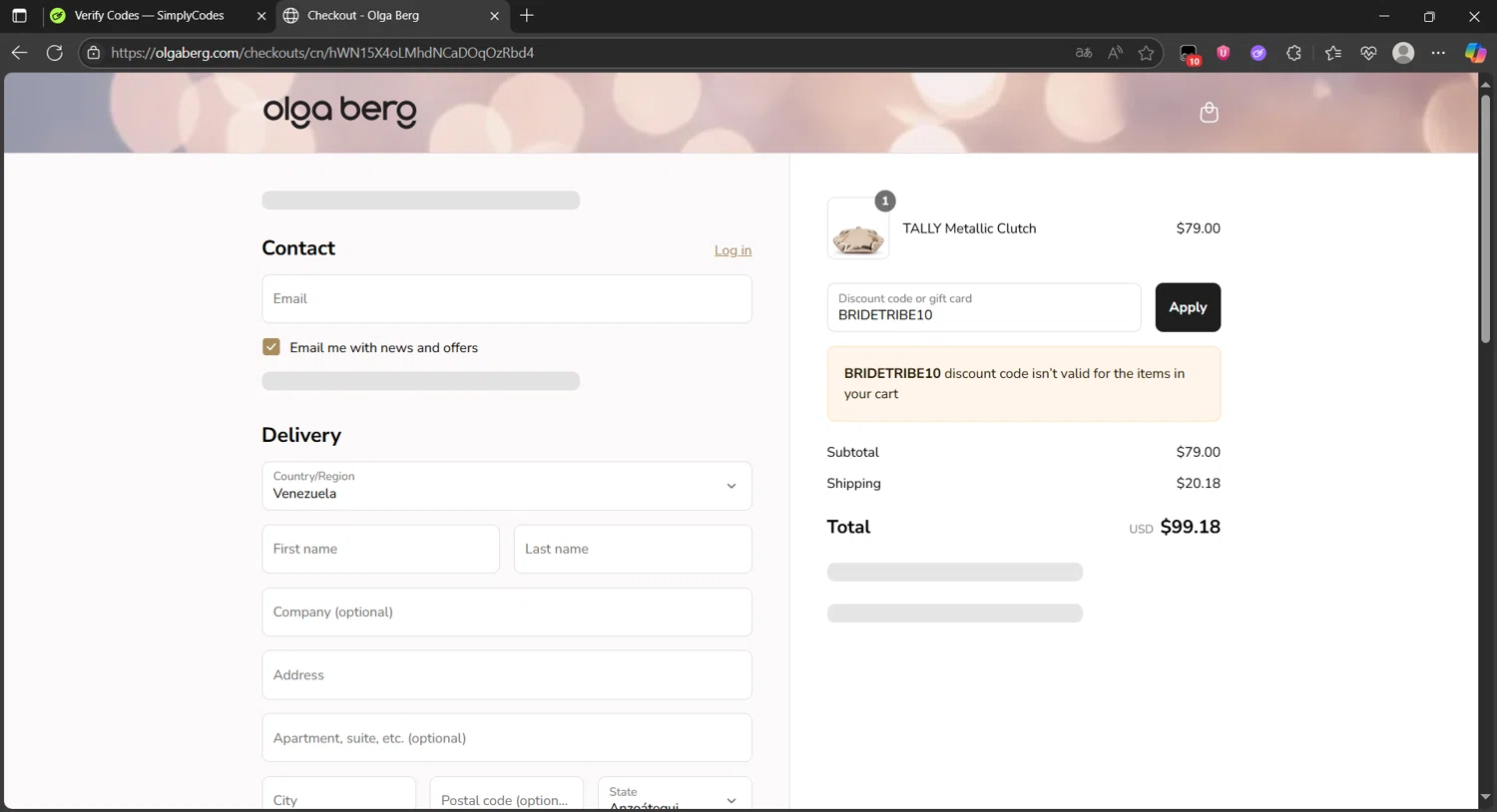Screen dimensions: 1497x812
Task: Open Settings and more menu
Action: [x=1438, y=53]
